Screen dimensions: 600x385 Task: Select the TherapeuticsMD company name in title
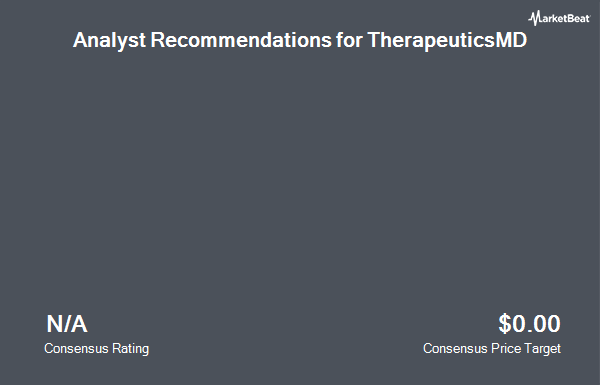(447, 40)
